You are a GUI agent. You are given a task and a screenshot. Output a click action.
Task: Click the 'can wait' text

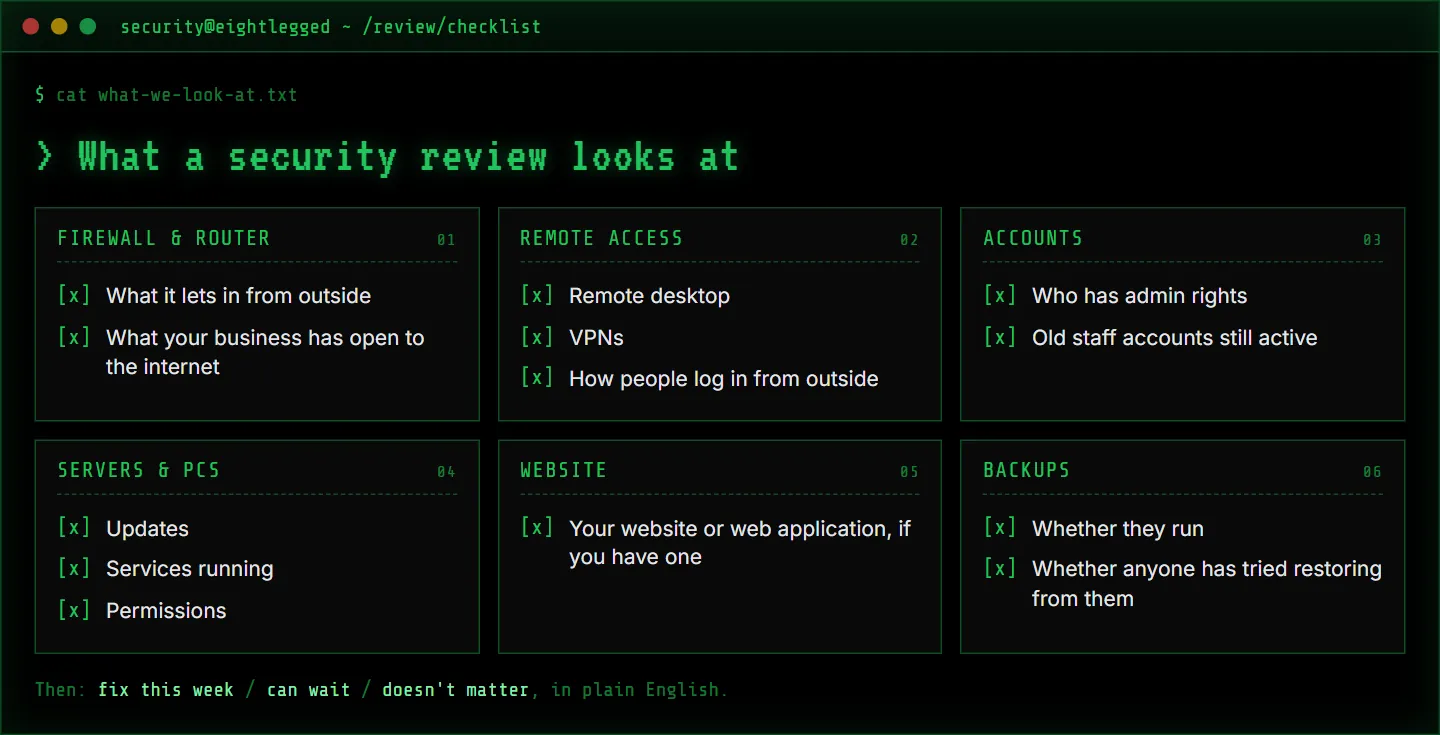click(x=308, y=690)
